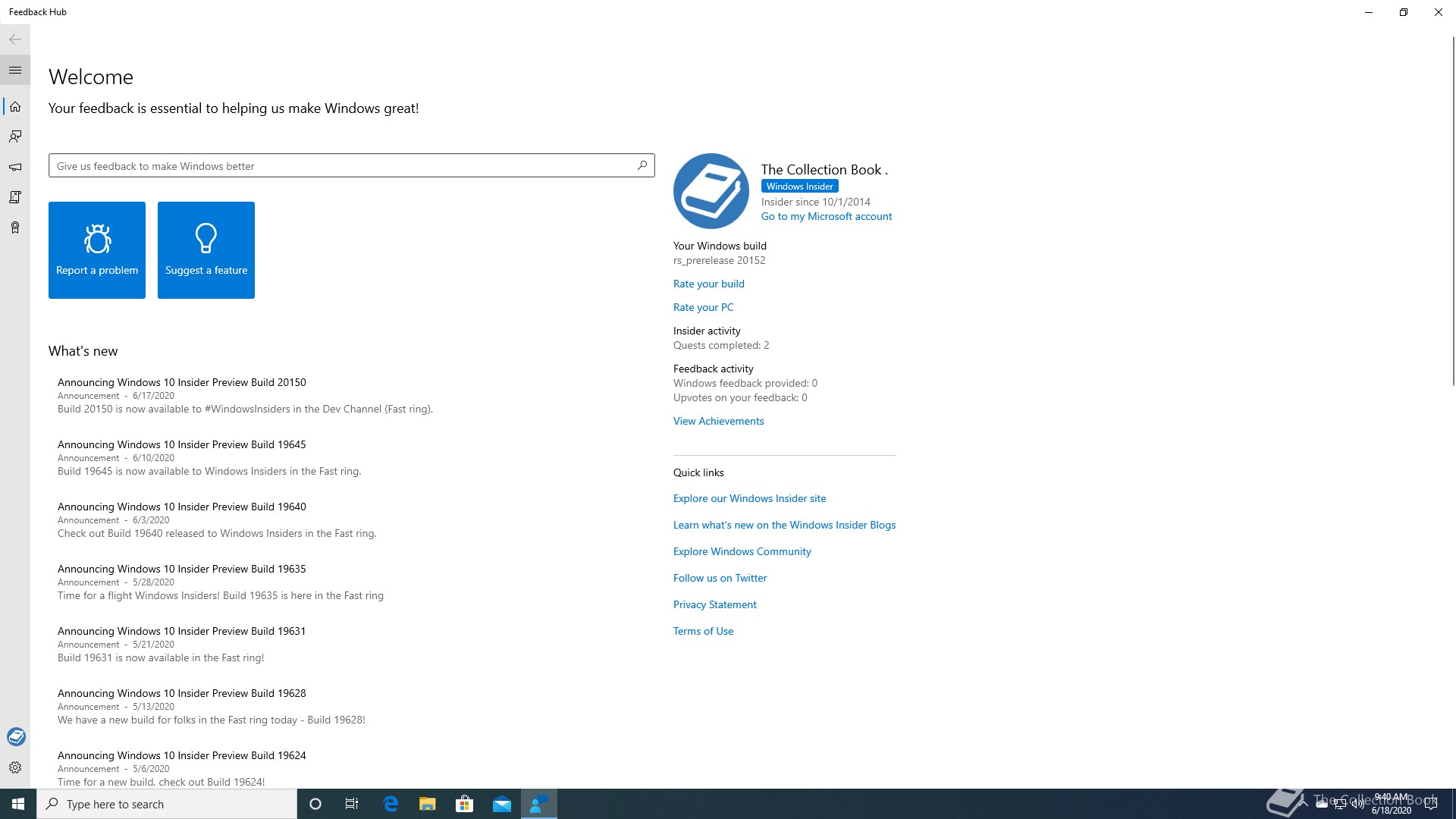Open Mail app from taskbar
This screenshot has width=1456, height=819.
point(502,804)
